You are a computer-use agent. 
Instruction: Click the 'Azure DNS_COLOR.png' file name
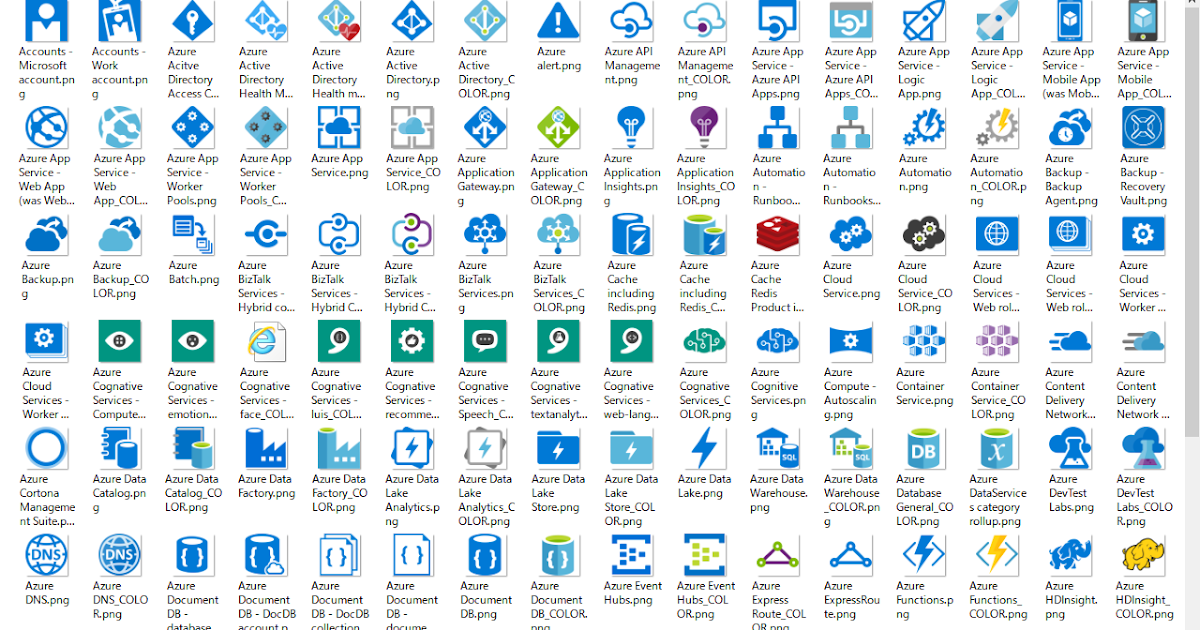coord(121,600)
